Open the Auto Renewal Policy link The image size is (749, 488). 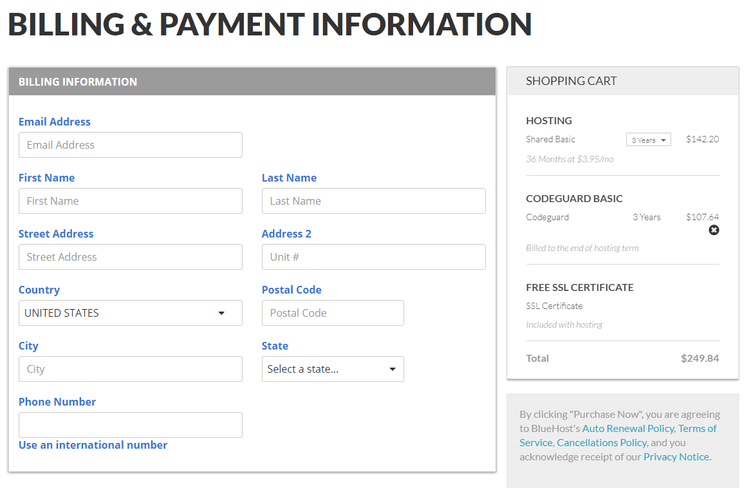[x=628, y=428]
